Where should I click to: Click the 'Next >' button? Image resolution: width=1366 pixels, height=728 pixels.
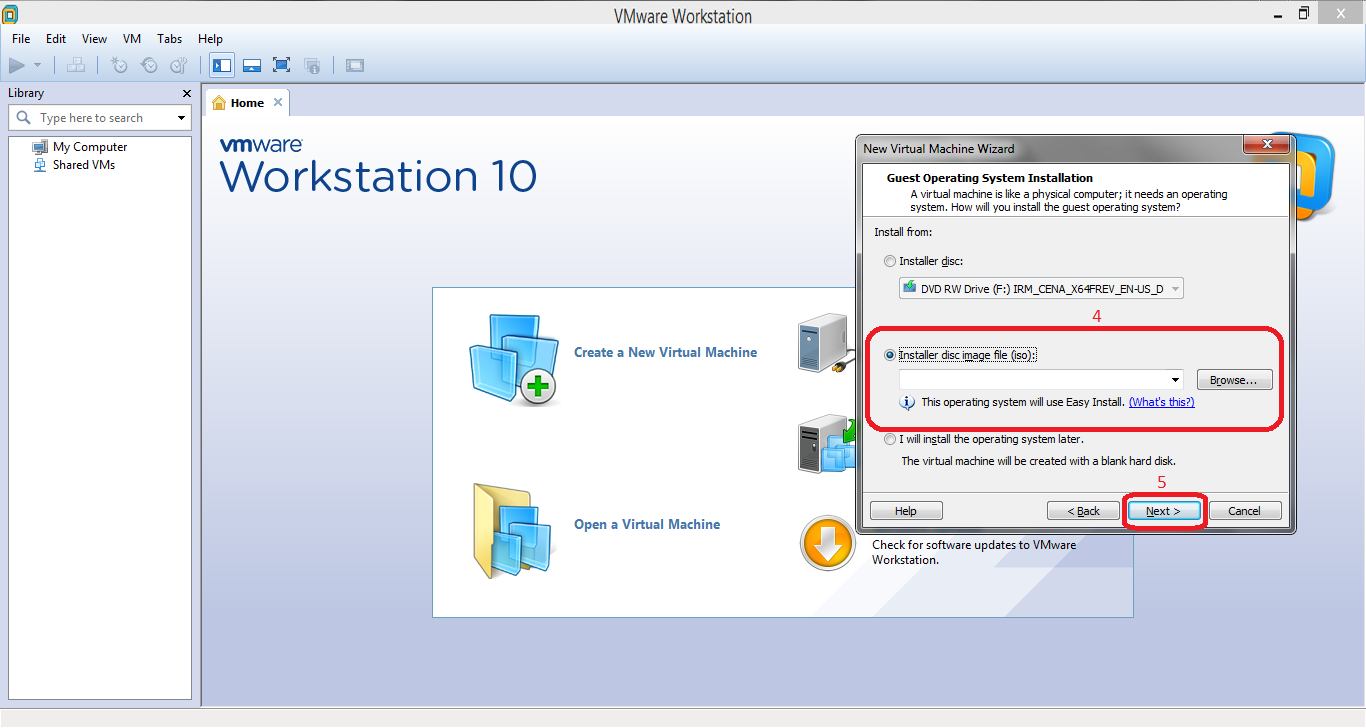pos(1163,511)
